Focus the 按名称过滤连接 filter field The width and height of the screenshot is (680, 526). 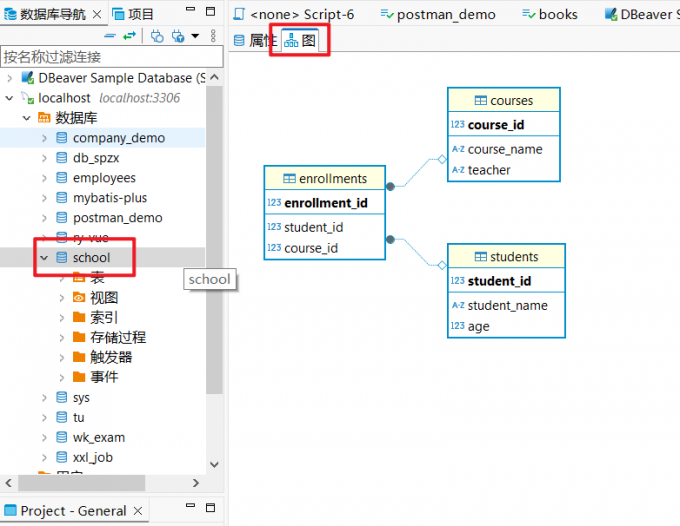[x=112, y=57]
